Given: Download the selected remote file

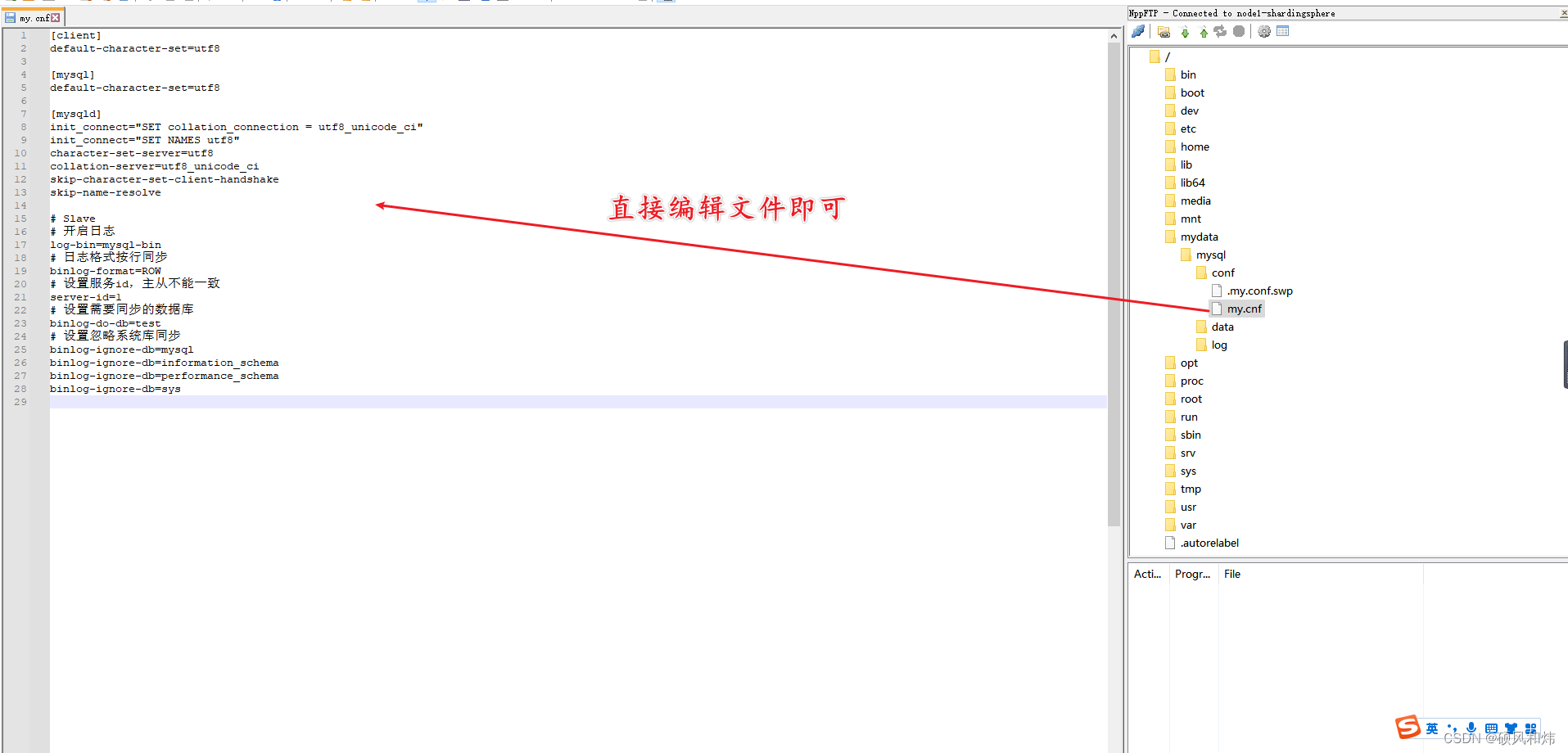Looking at the screenshot, I should click(1186, 31).
